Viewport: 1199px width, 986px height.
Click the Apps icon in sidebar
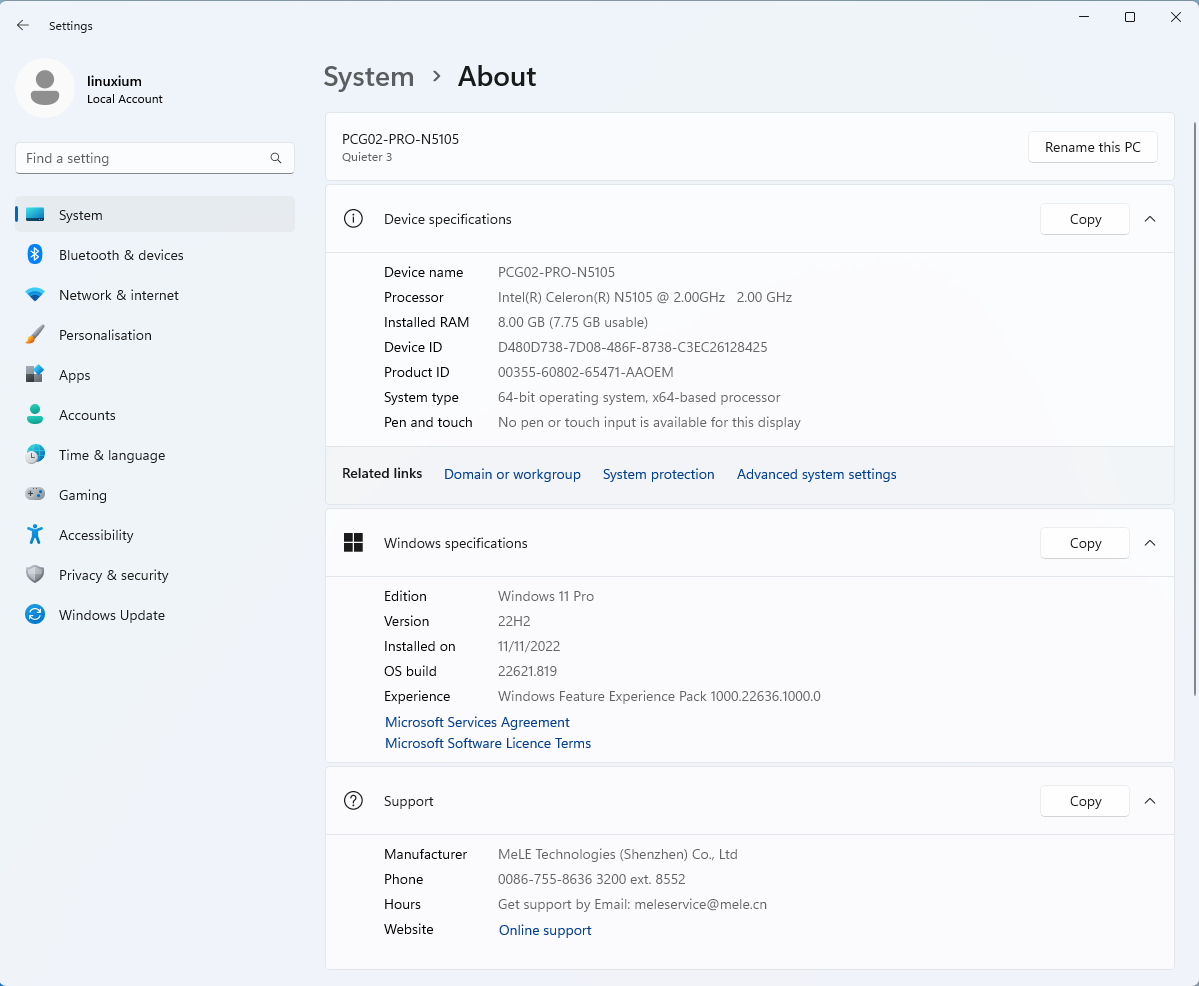35,374
